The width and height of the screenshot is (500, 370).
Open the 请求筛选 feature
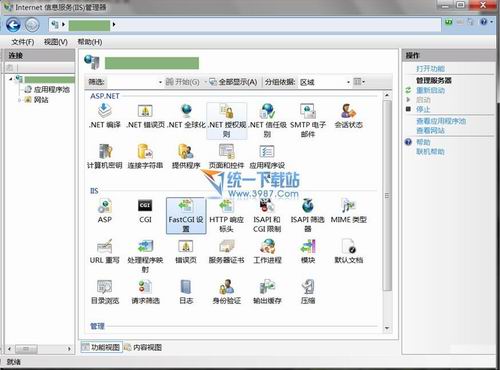pyautogui.click(x=145, y=292)
